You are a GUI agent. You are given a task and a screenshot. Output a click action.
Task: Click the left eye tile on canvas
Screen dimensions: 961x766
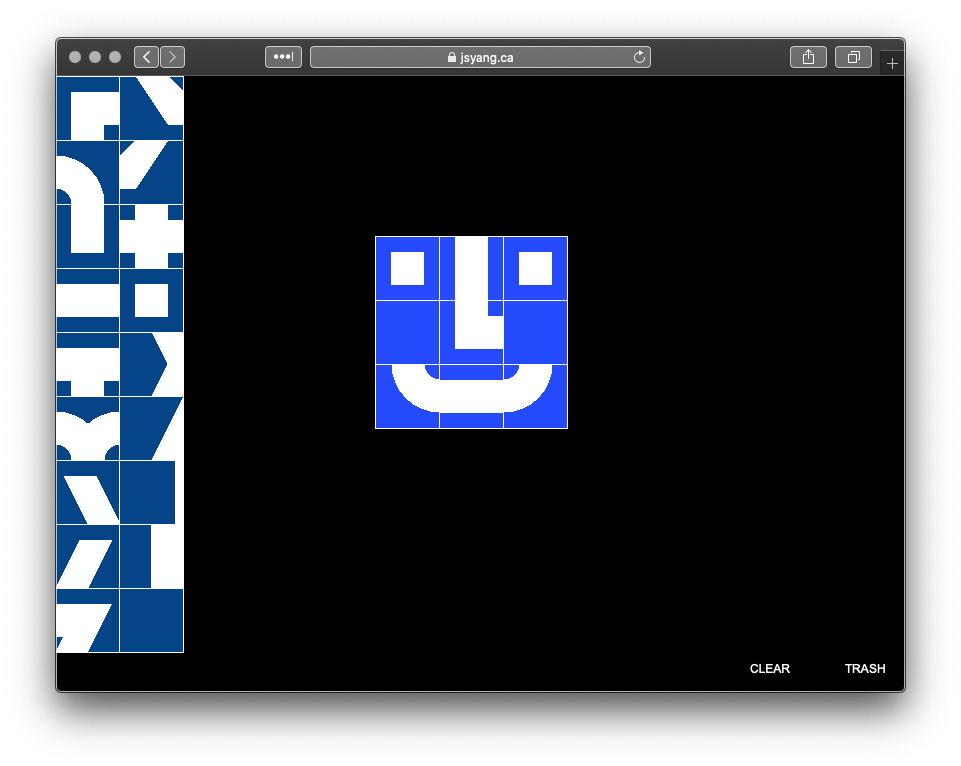(407, 268)
